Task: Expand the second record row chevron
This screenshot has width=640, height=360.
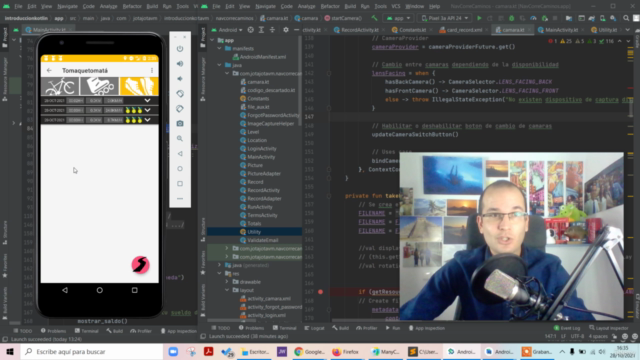Action: tap(147, 110)
